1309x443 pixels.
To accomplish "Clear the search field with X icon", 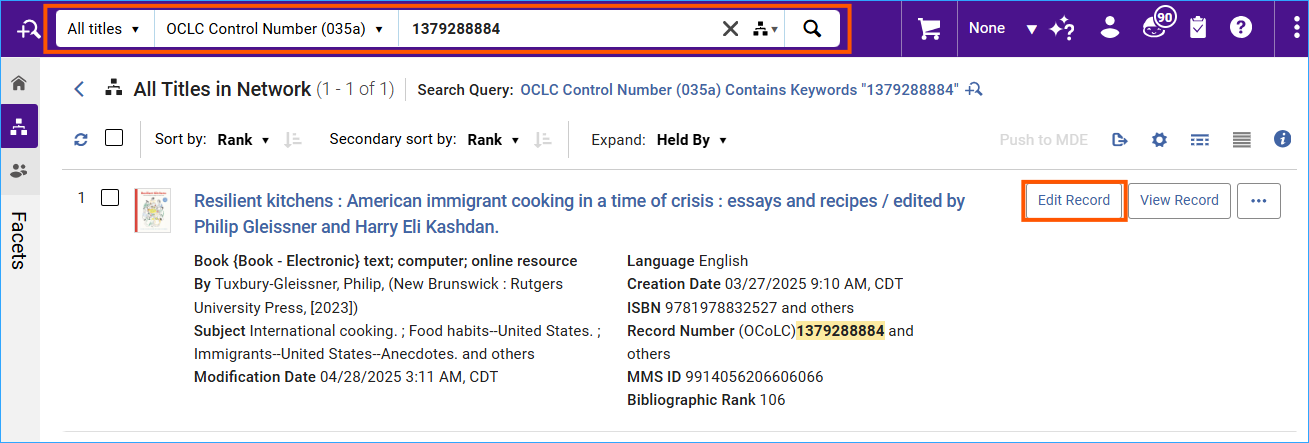I will pos(731,29).
